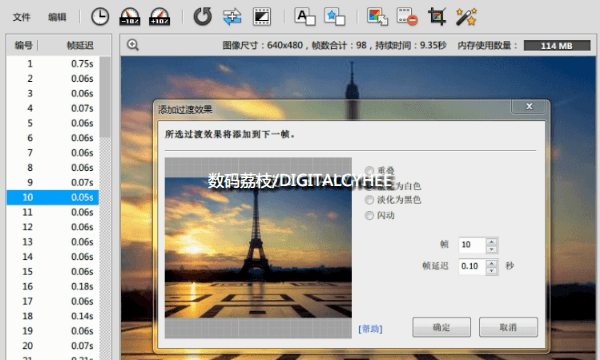600x360 pixels.
Task: Select frame 17 in the frame list
Action: tap(53, 301)
